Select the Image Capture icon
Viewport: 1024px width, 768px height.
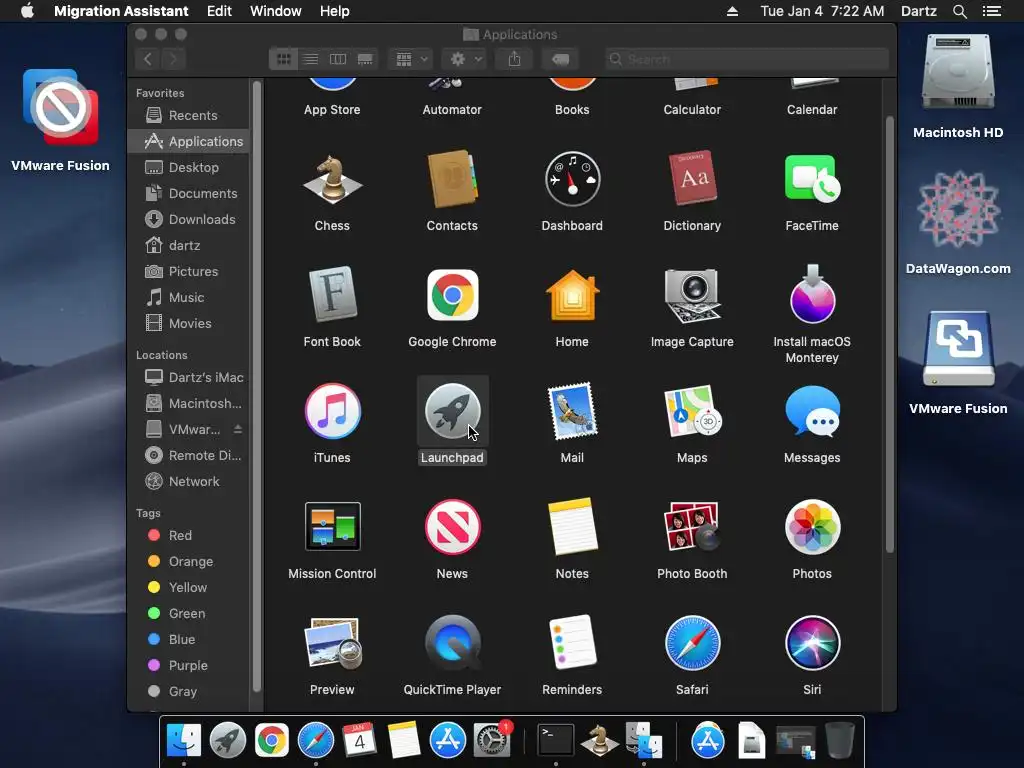[x=692, y=295]
